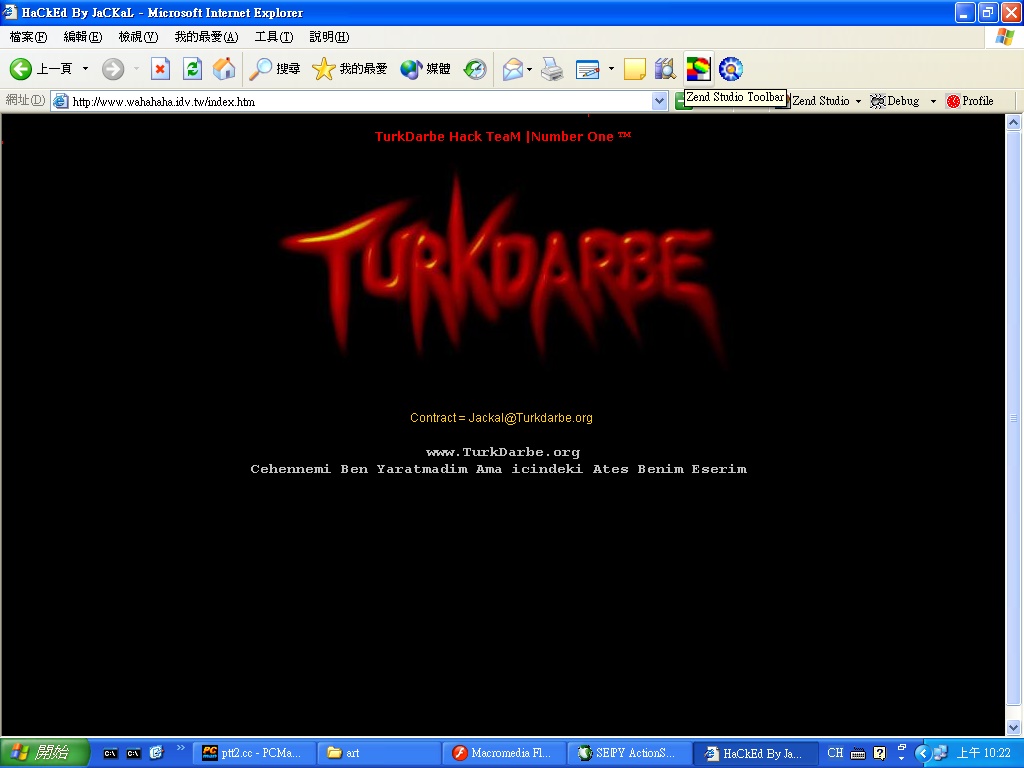Click the Jackal@Turkdarbe.org contact text
This screenshot has width=1024, height=768.
[x=530, y=418]
